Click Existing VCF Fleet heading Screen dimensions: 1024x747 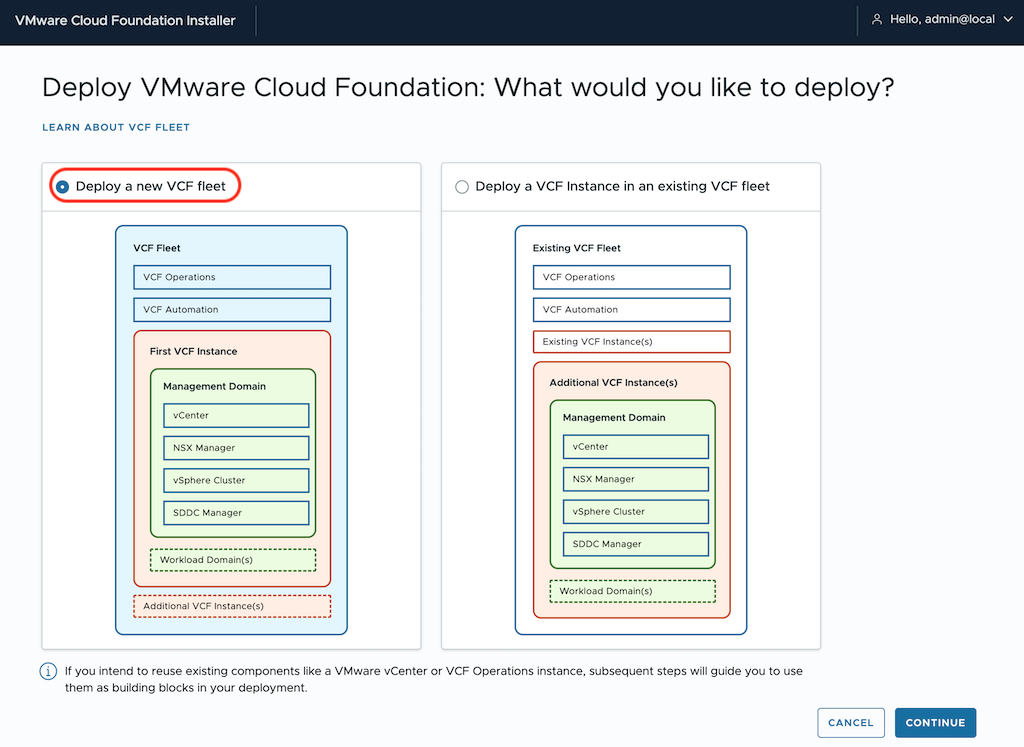click(x=577, y=248)
